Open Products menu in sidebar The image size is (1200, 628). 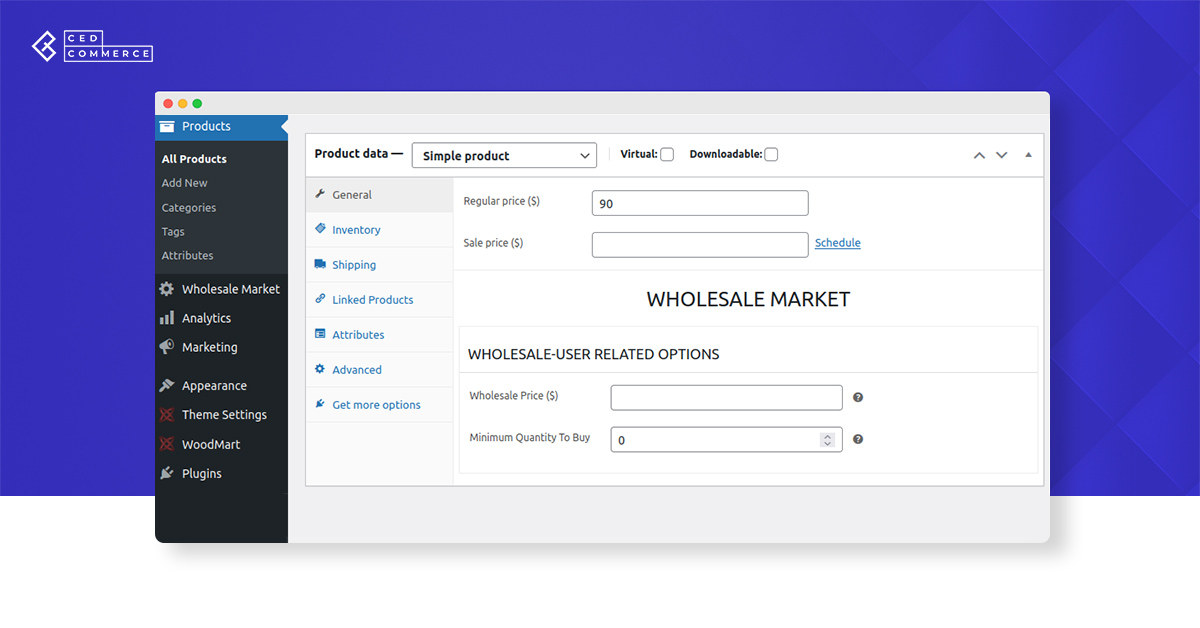pyautogui.click(x=221, y=127)
